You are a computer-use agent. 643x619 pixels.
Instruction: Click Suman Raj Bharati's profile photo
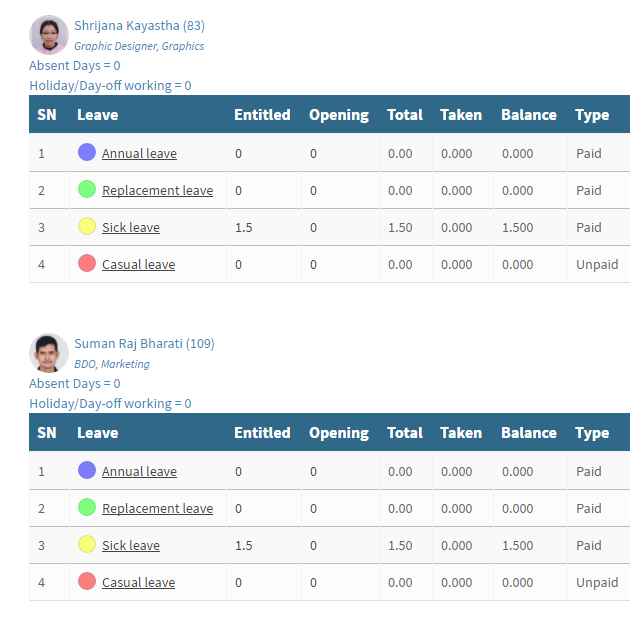pos(49,353)
